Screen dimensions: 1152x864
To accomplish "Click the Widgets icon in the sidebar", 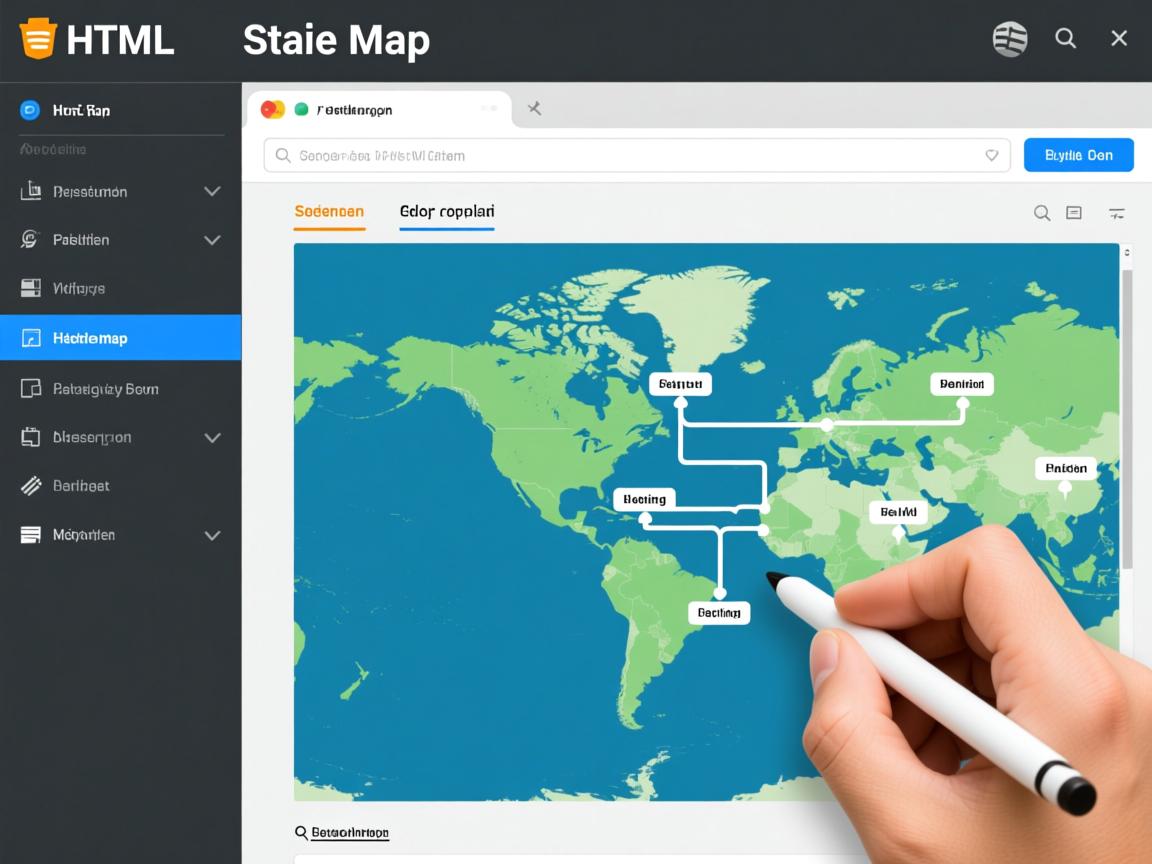I will (x=31, y=288).
